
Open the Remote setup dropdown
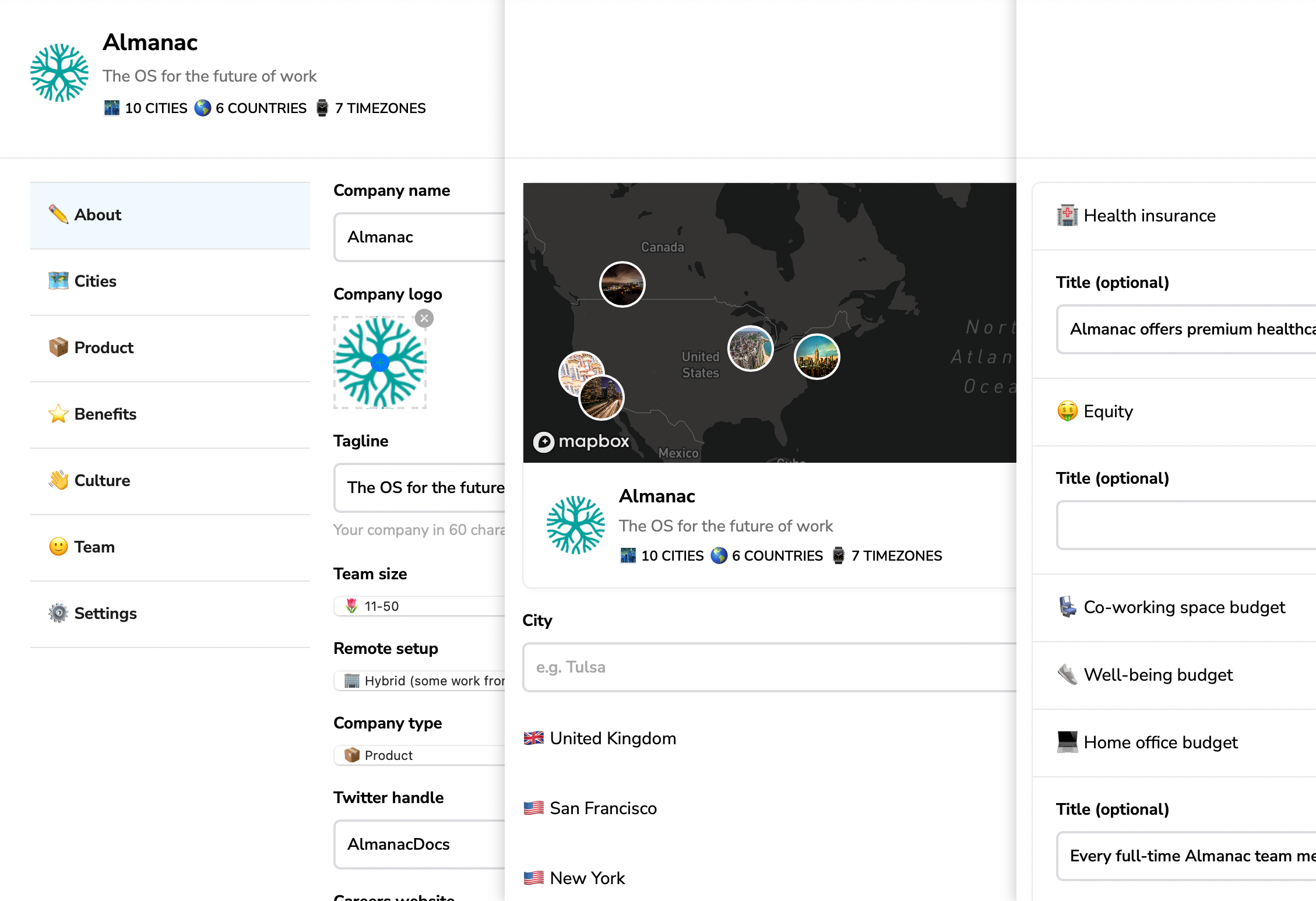420,681
